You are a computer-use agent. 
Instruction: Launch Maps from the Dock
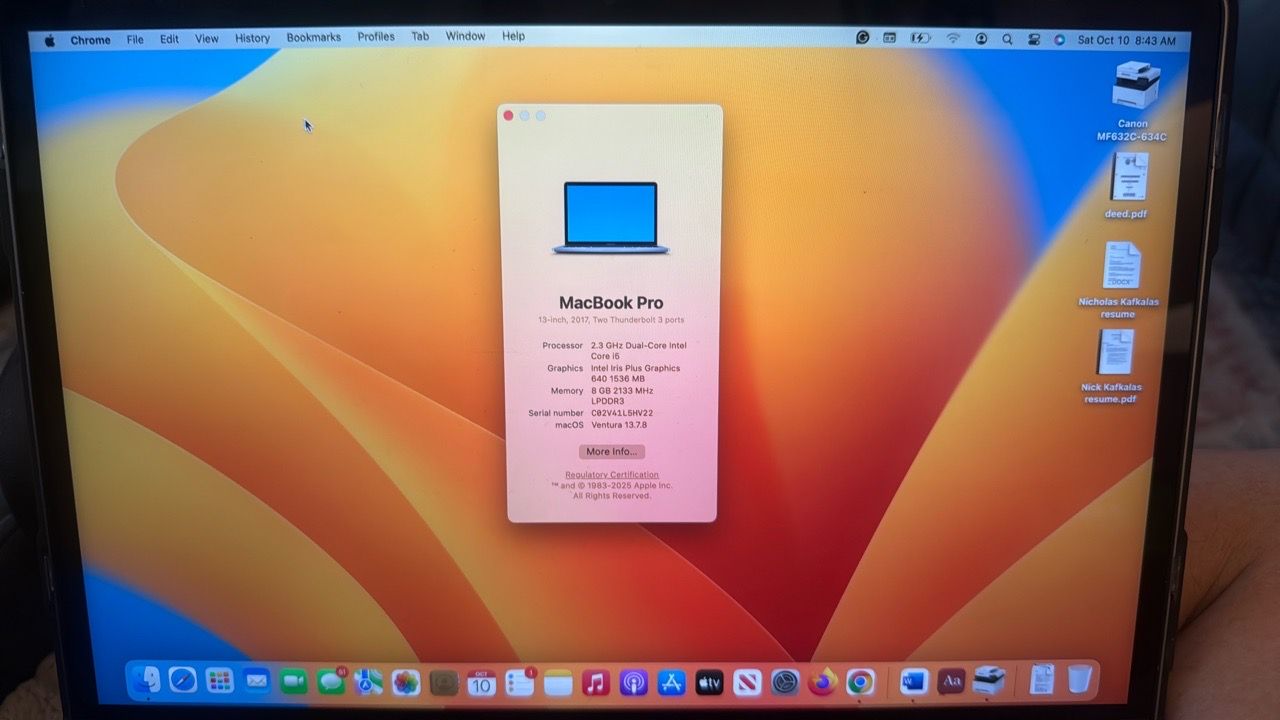pos(369,682)
